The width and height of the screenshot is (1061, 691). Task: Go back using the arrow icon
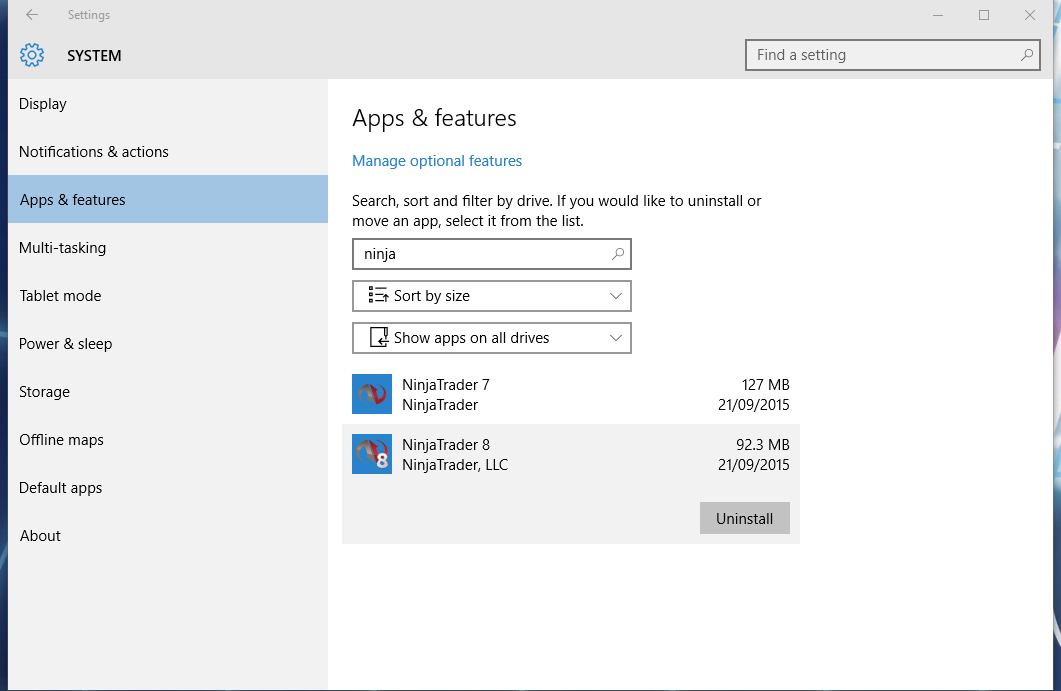click(x=32, y=15)
